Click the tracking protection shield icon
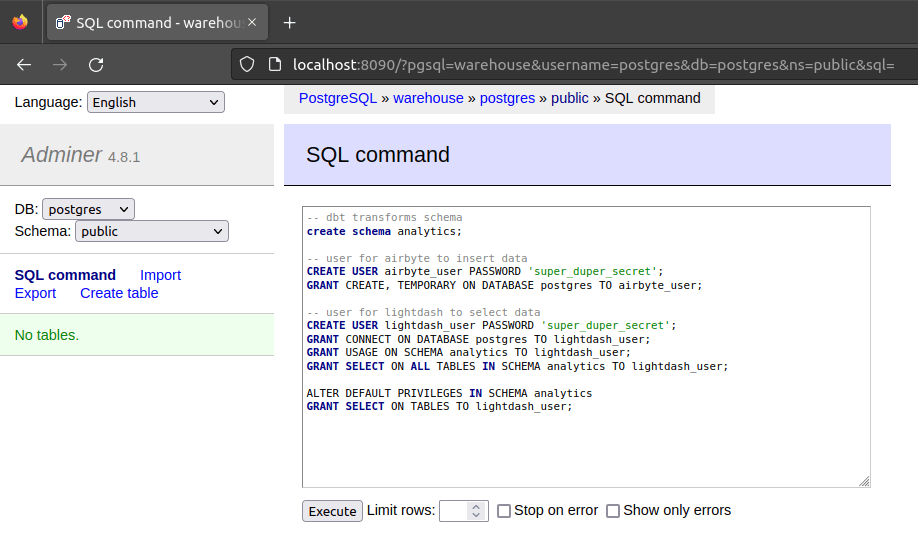Image resolution: width=918 pixels, height=558 pixels. (247, 64)
